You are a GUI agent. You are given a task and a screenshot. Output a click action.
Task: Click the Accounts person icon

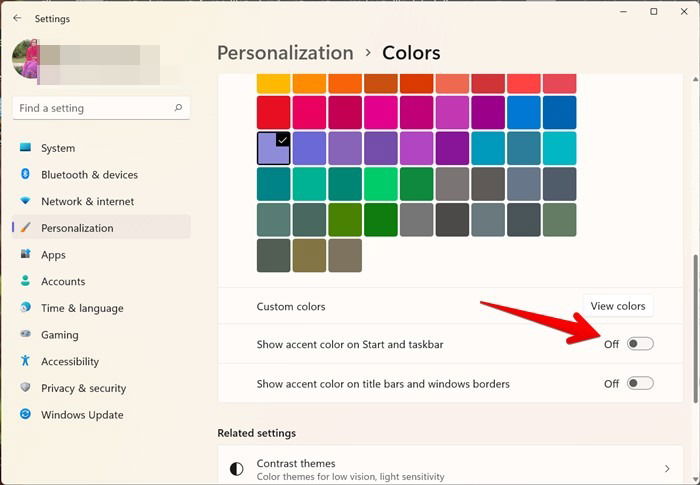click(25, 281)
